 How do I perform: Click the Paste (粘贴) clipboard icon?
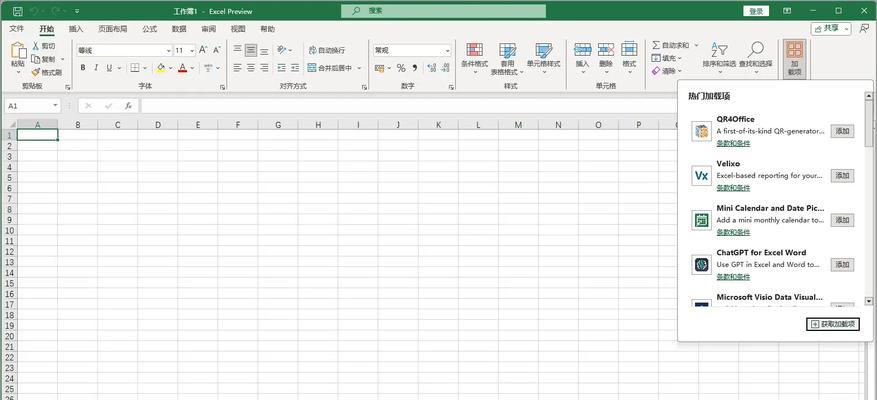pos(18,51)
